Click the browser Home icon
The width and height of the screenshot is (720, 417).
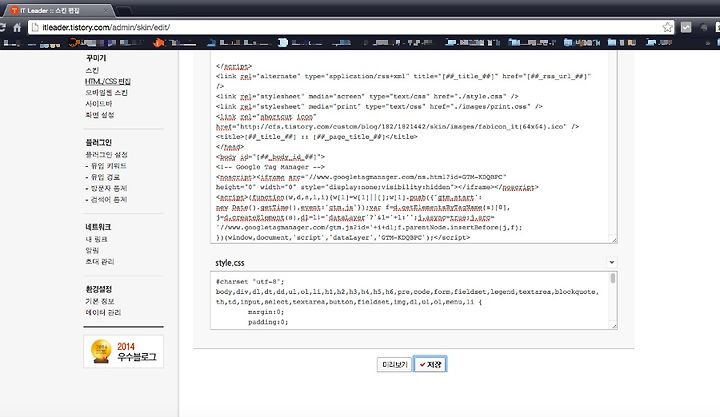(17, 28)
